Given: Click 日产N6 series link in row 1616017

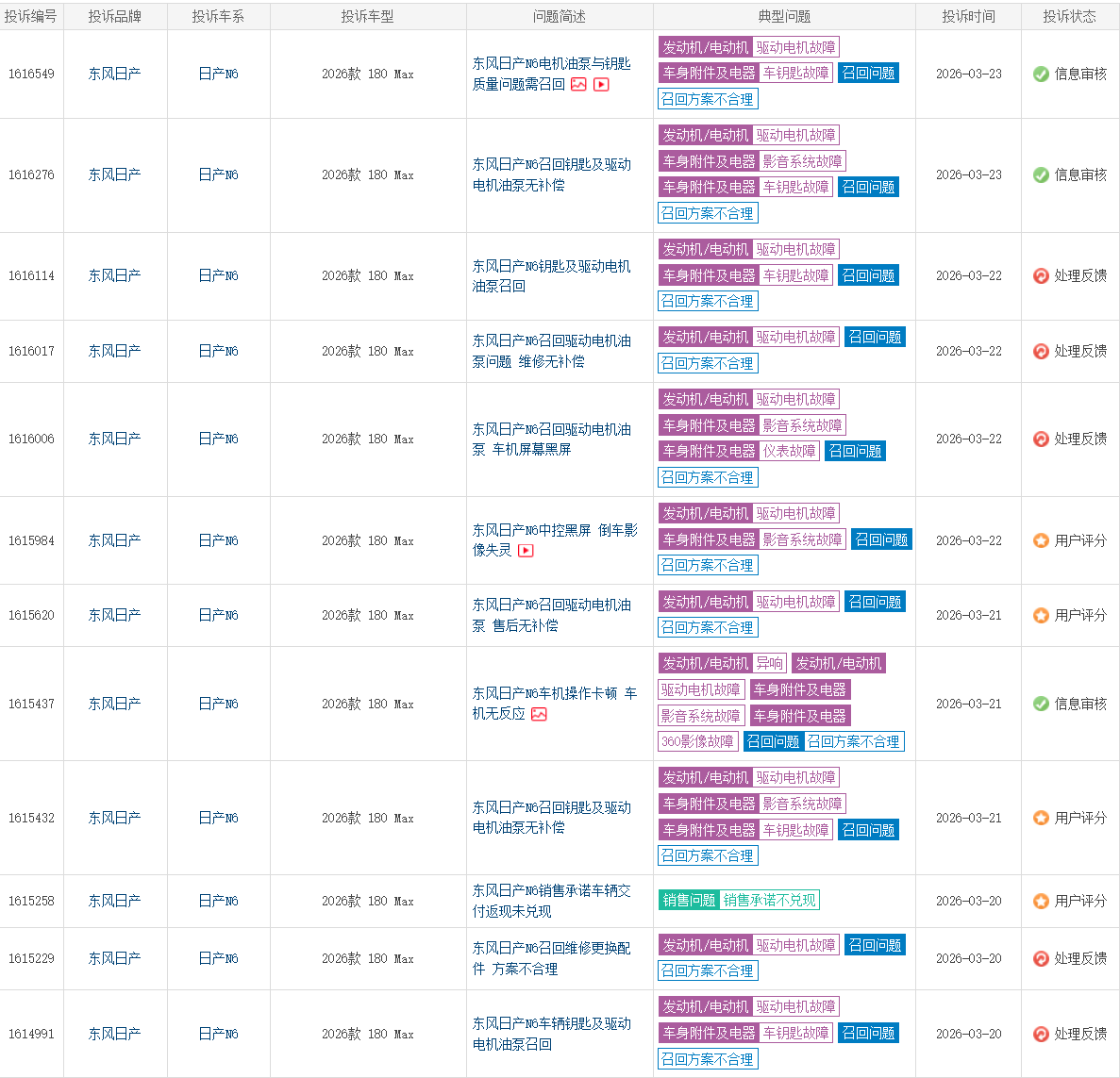Looking at the screenshot, I should tap(218, 351).
